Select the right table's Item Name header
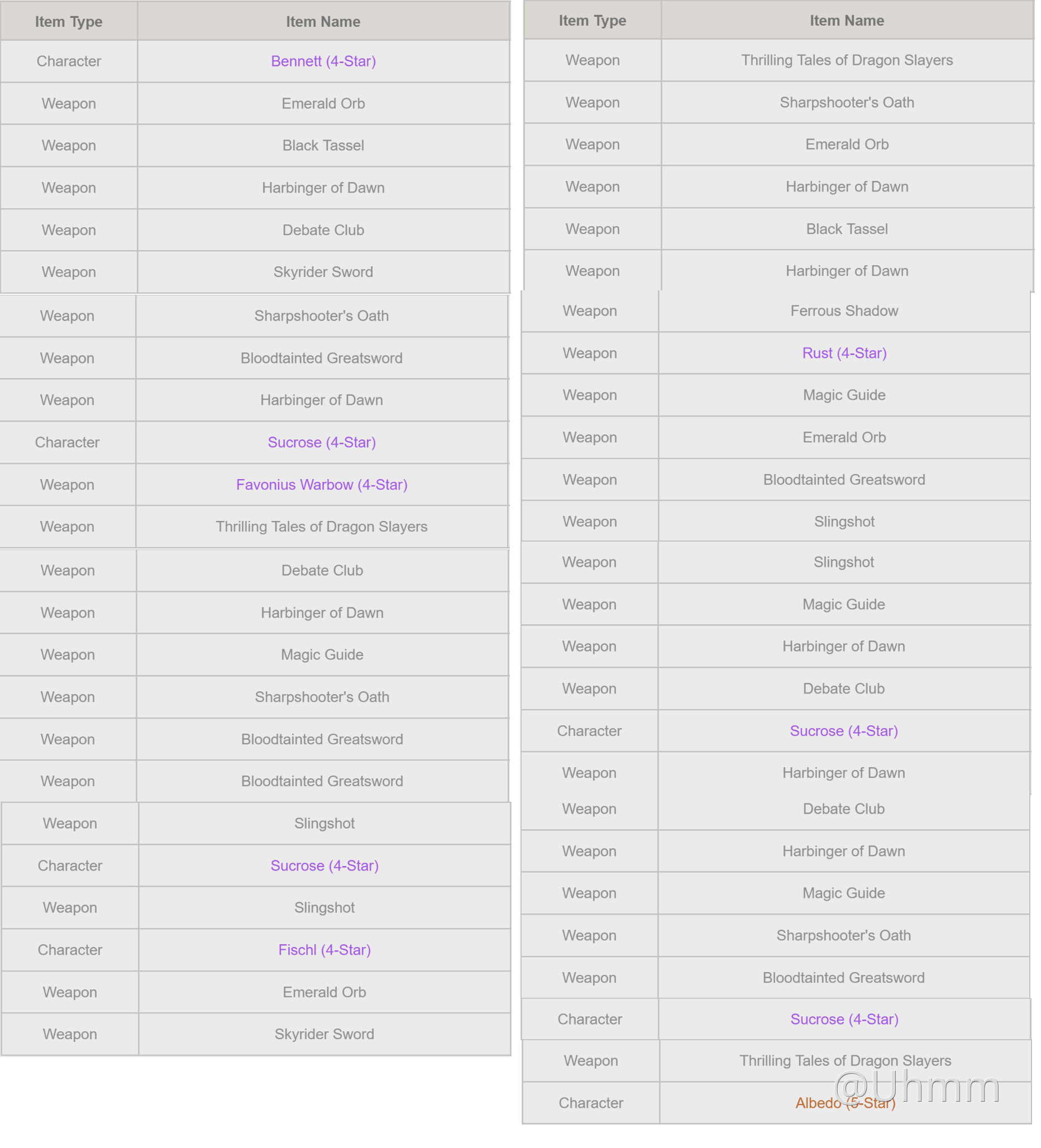 (x=847, y=21)
